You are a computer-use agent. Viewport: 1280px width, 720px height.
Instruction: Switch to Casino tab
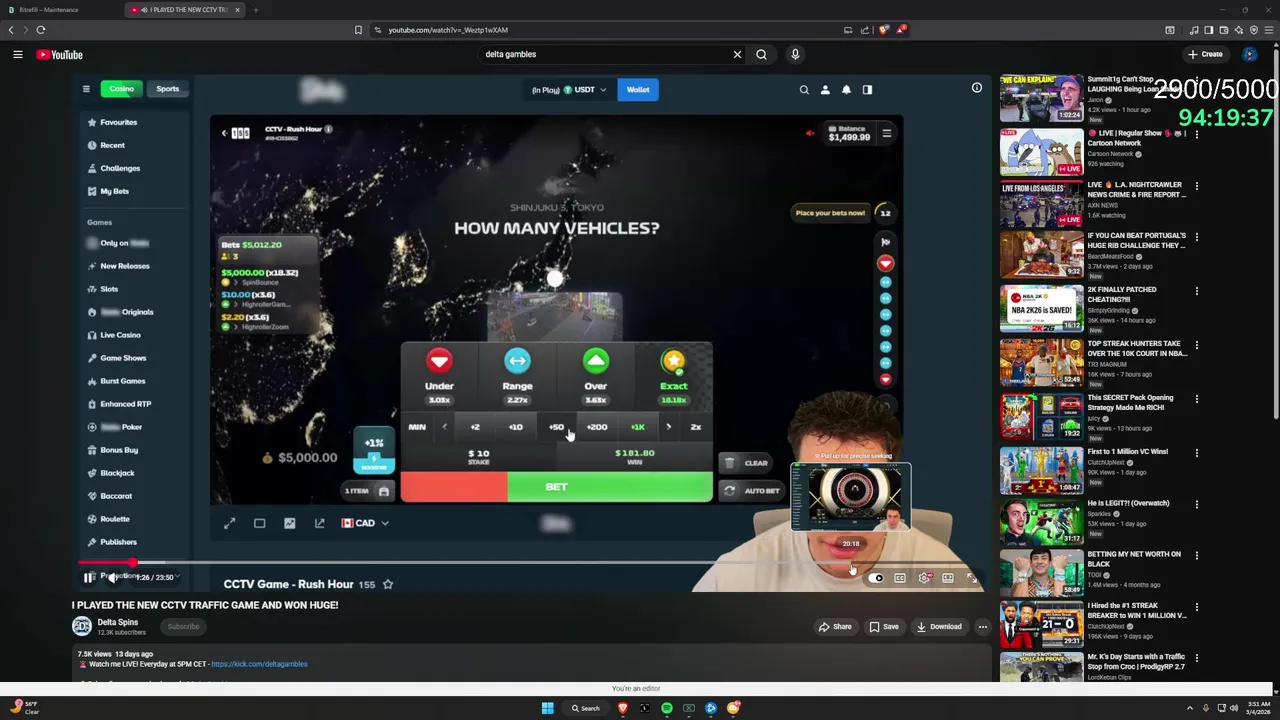[121, 89]
